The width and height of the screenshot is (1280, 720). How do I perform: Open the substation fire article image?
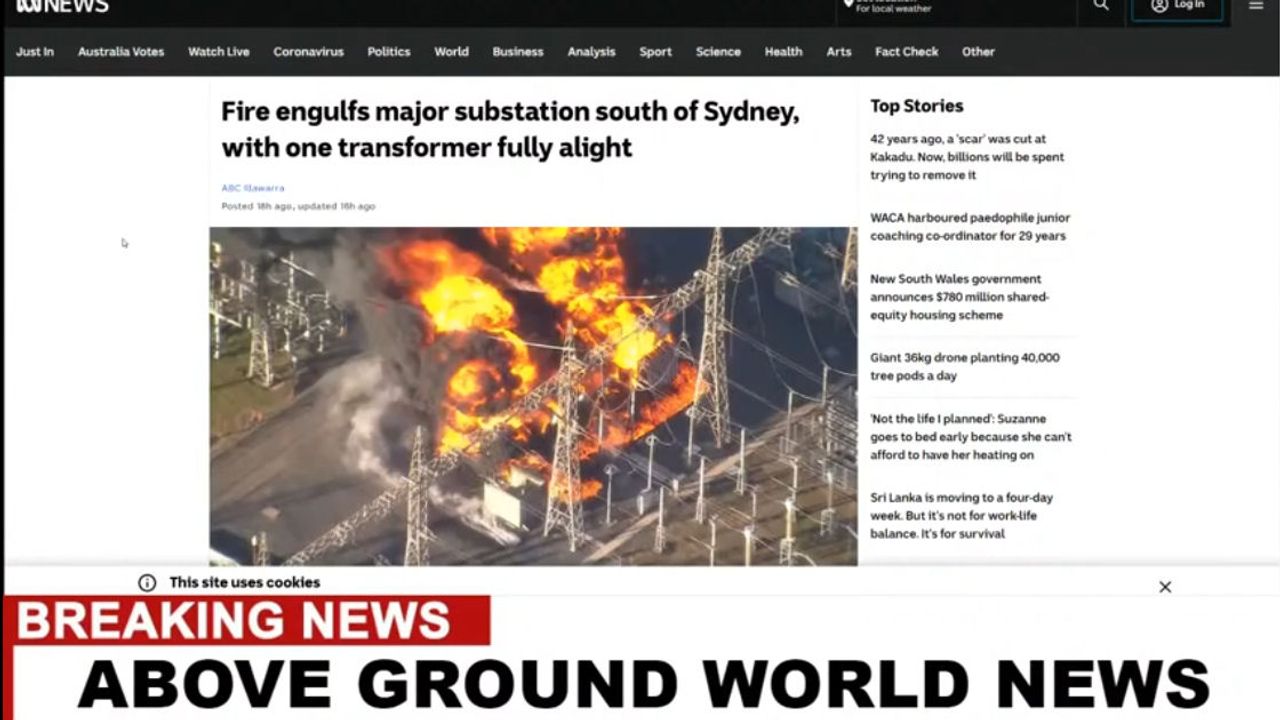tap(533, 396)
